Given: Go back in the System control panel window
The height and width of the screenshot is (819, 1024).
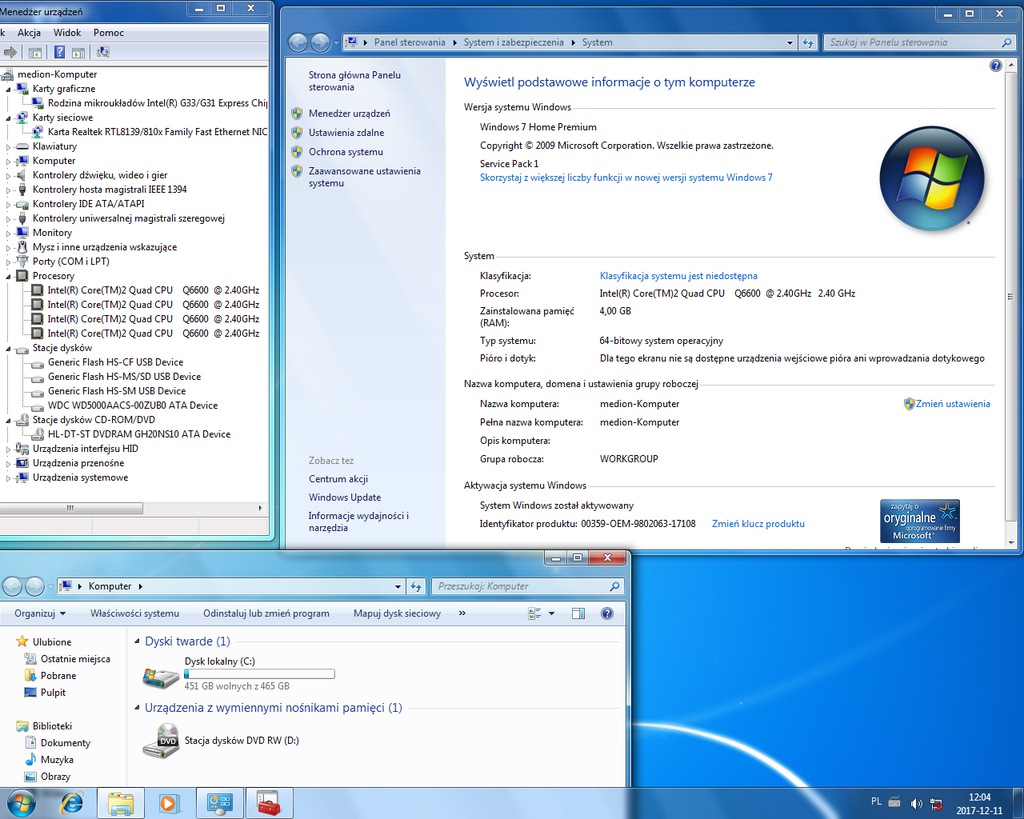Looking at the screenshot, I should (298, 43).
